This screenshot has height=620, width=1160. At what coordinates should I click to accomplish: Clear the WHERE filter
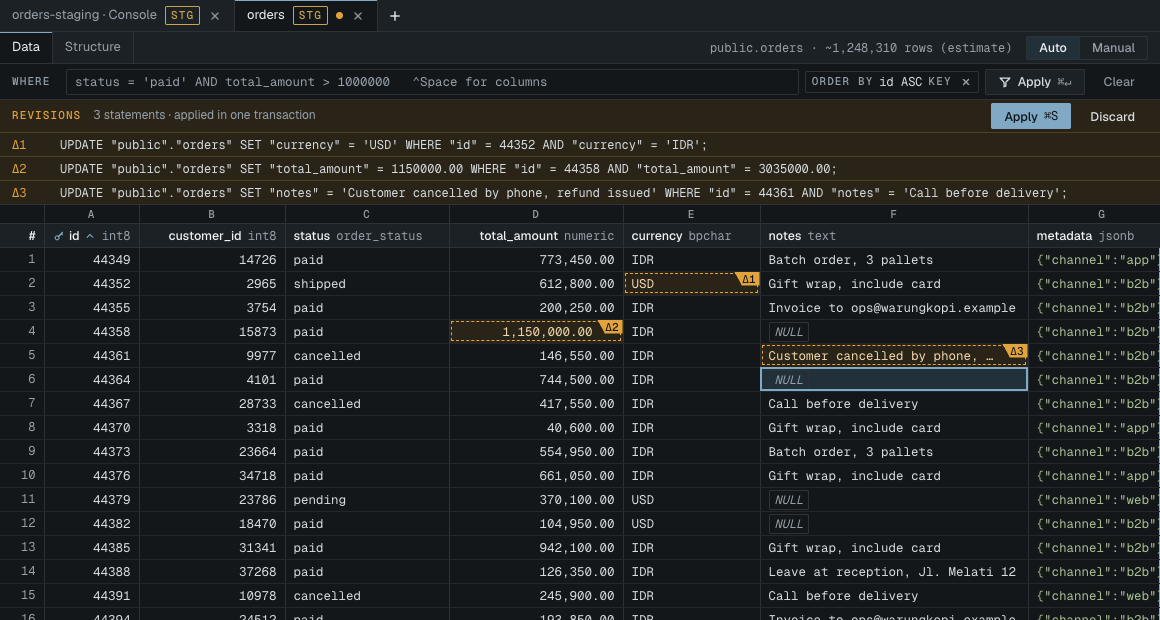tap(1119, 82)
